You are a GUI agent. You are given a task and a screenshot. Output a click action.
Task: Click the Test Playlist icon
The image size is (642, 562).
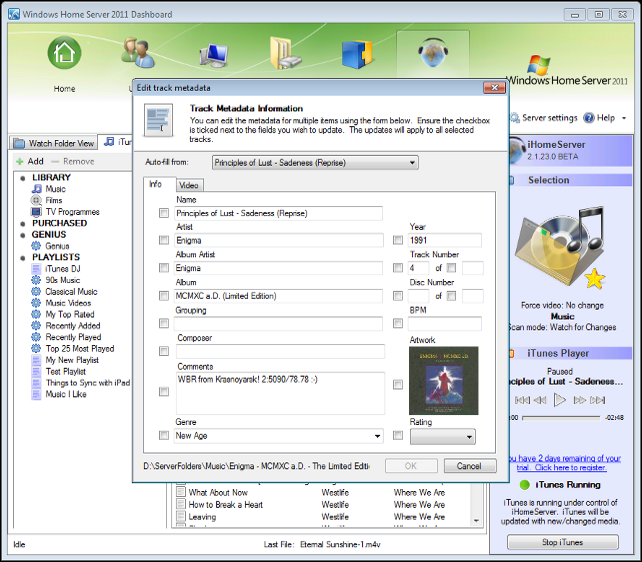[x=36, y=372]
